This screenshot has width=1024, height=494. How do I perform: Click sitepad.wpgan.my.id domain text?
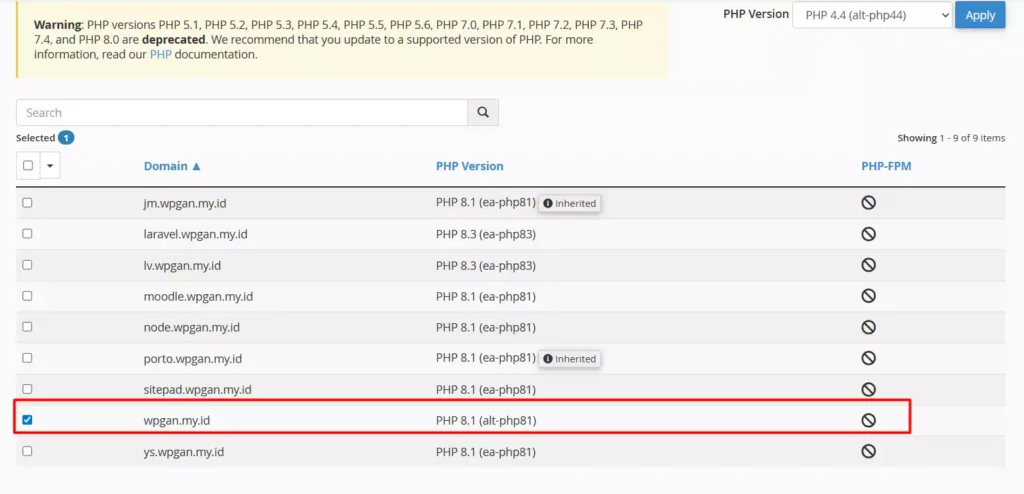click(x=197, y=389)
